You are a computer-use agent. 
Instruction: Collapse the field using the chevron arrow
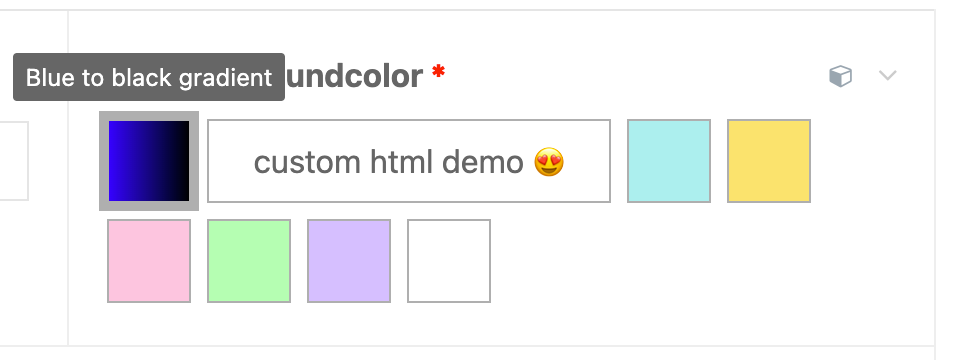point(887,75)
